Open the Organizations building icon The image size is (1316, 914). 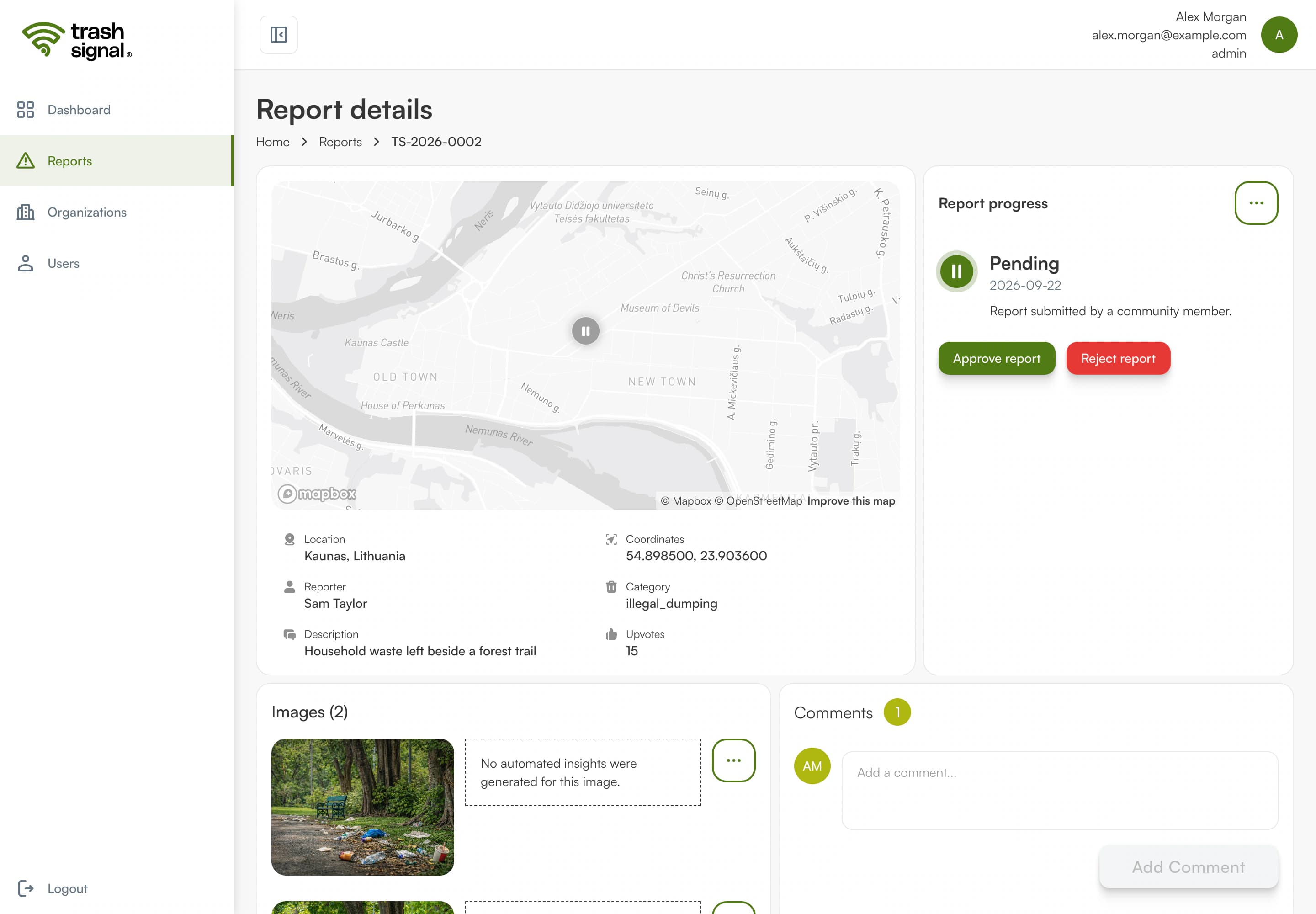(25, 212)
